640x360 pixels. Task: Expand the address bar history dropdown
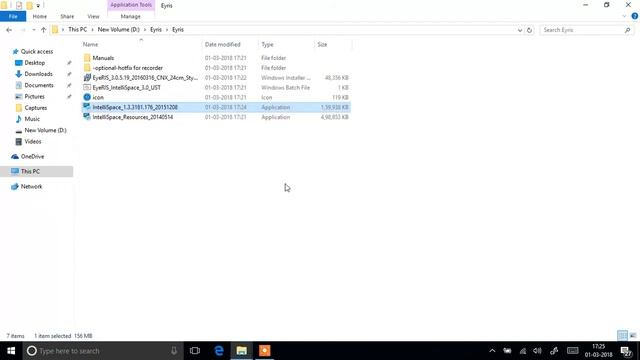point(520,30)
